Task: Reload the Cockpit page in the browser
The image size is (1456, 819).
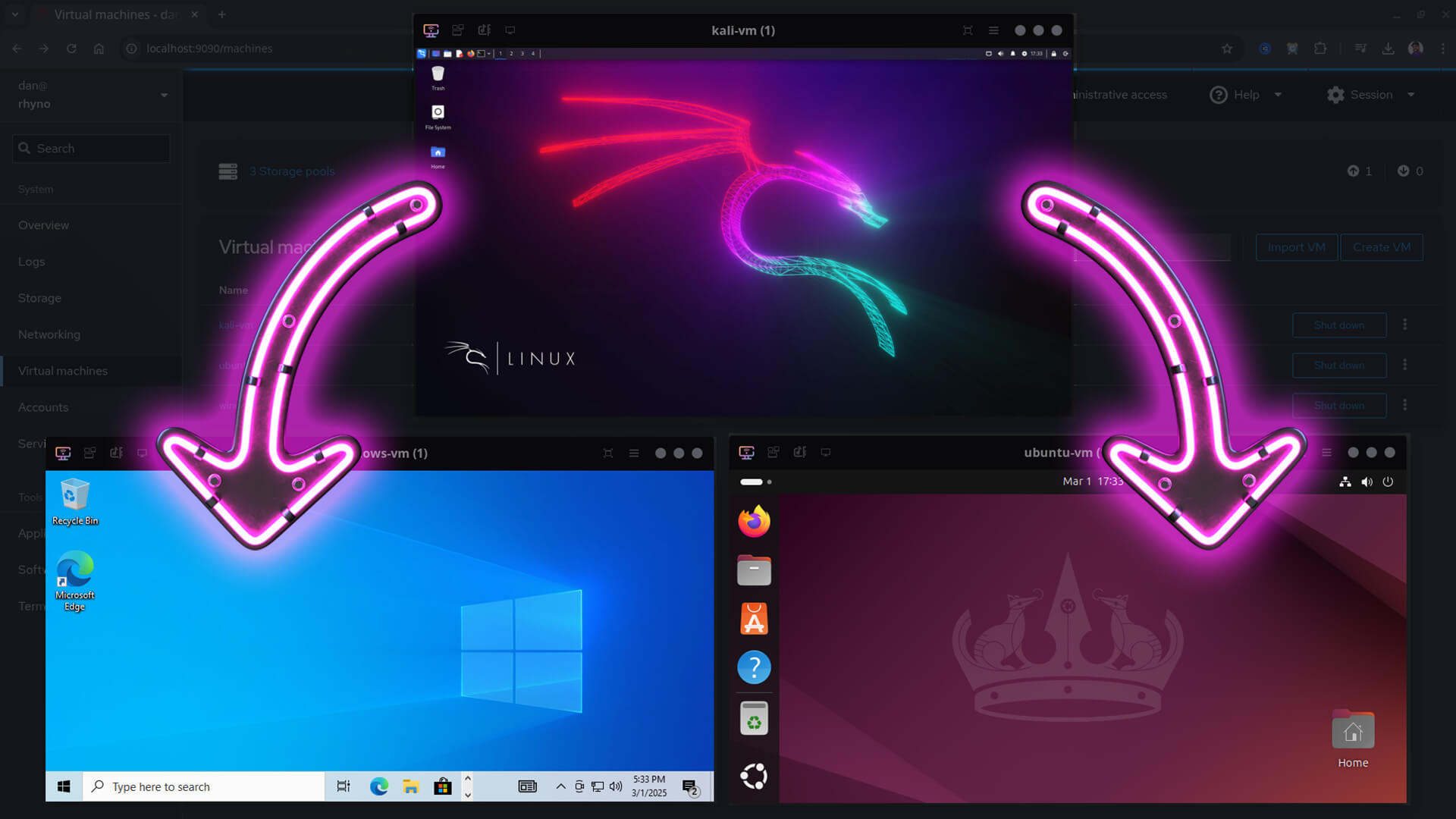Action: point(71,49)
